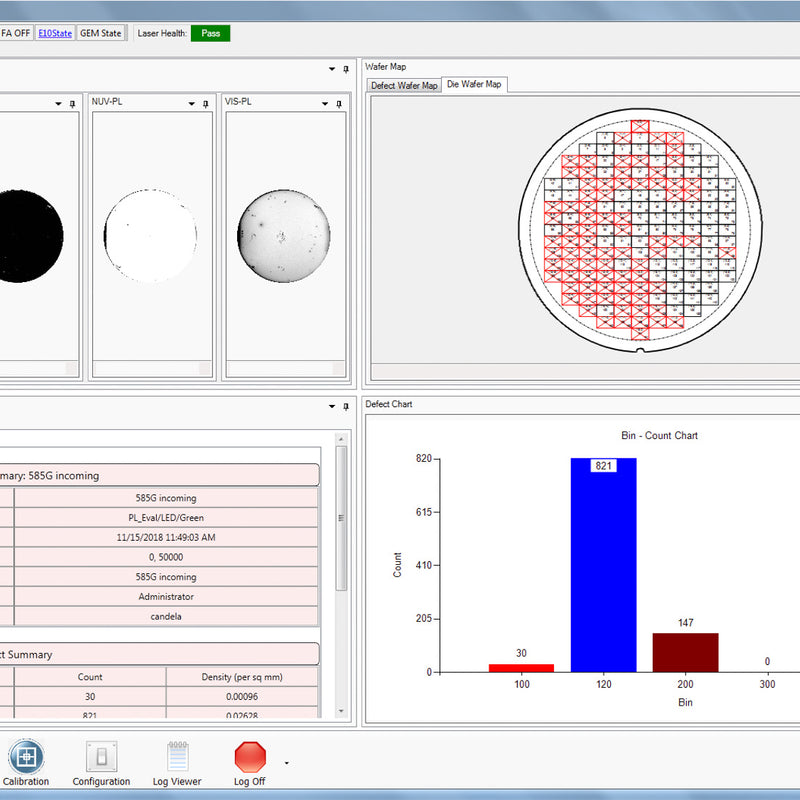Launch the Log Viewer
The image size is (800, 800).
pyautogui.click(x=177, y=757)
